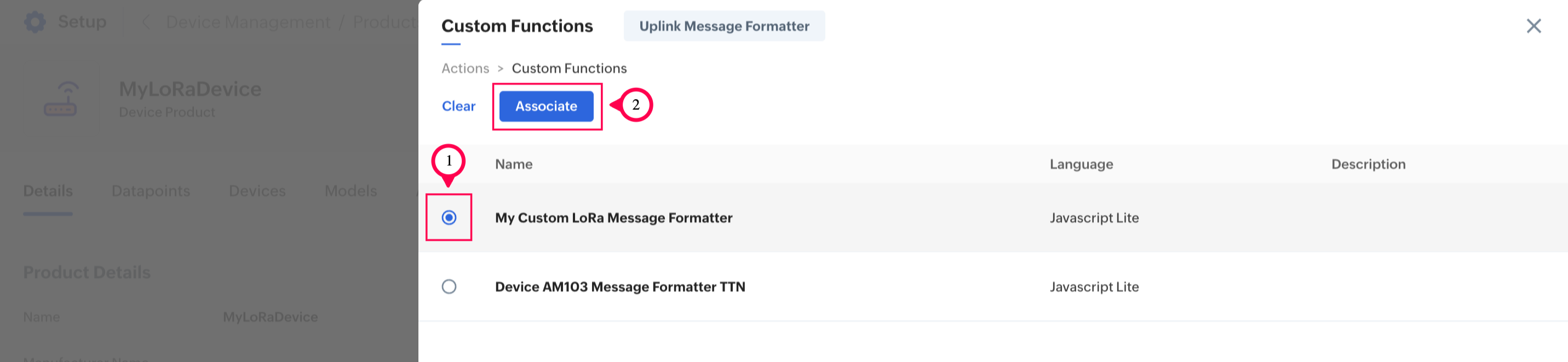Click the MyLoRaDevice router icon
1568x362 pixels.
tap(60, 99)
